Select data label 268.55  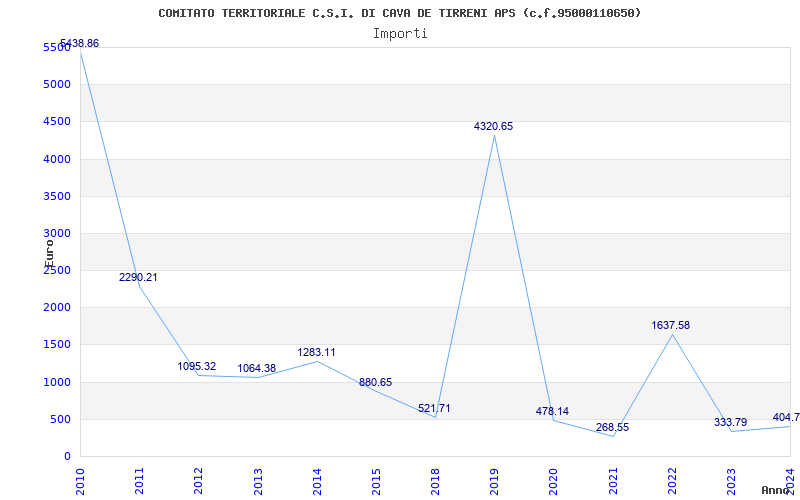pyautogui.click(x=612, y=428)
